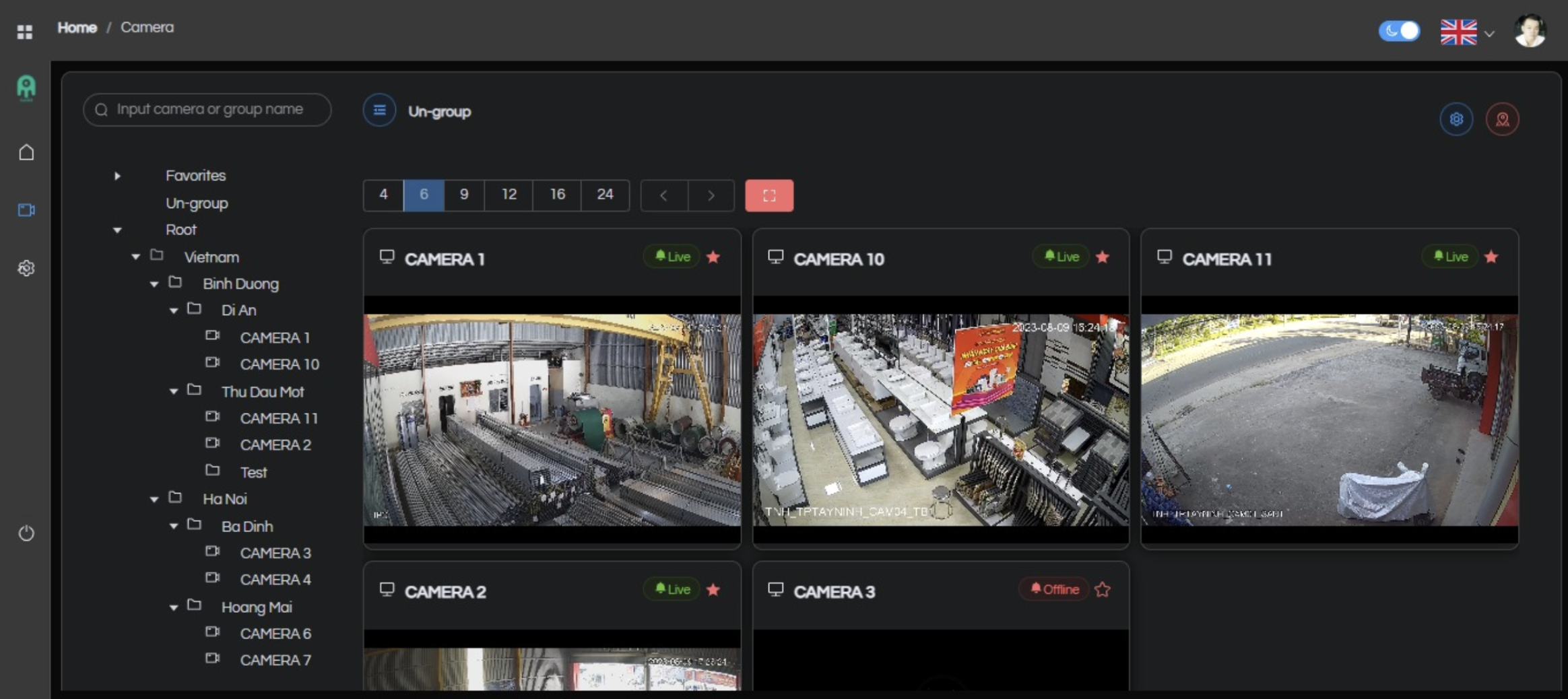Collapse the Vietnam tree arrow
Viewport: 1568px width, 699px height.
(136, 257)
